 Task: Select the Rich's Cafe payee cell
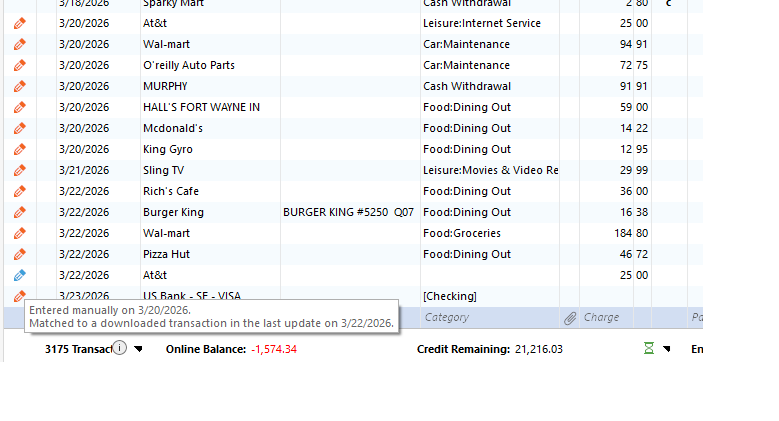coord(171,191)
